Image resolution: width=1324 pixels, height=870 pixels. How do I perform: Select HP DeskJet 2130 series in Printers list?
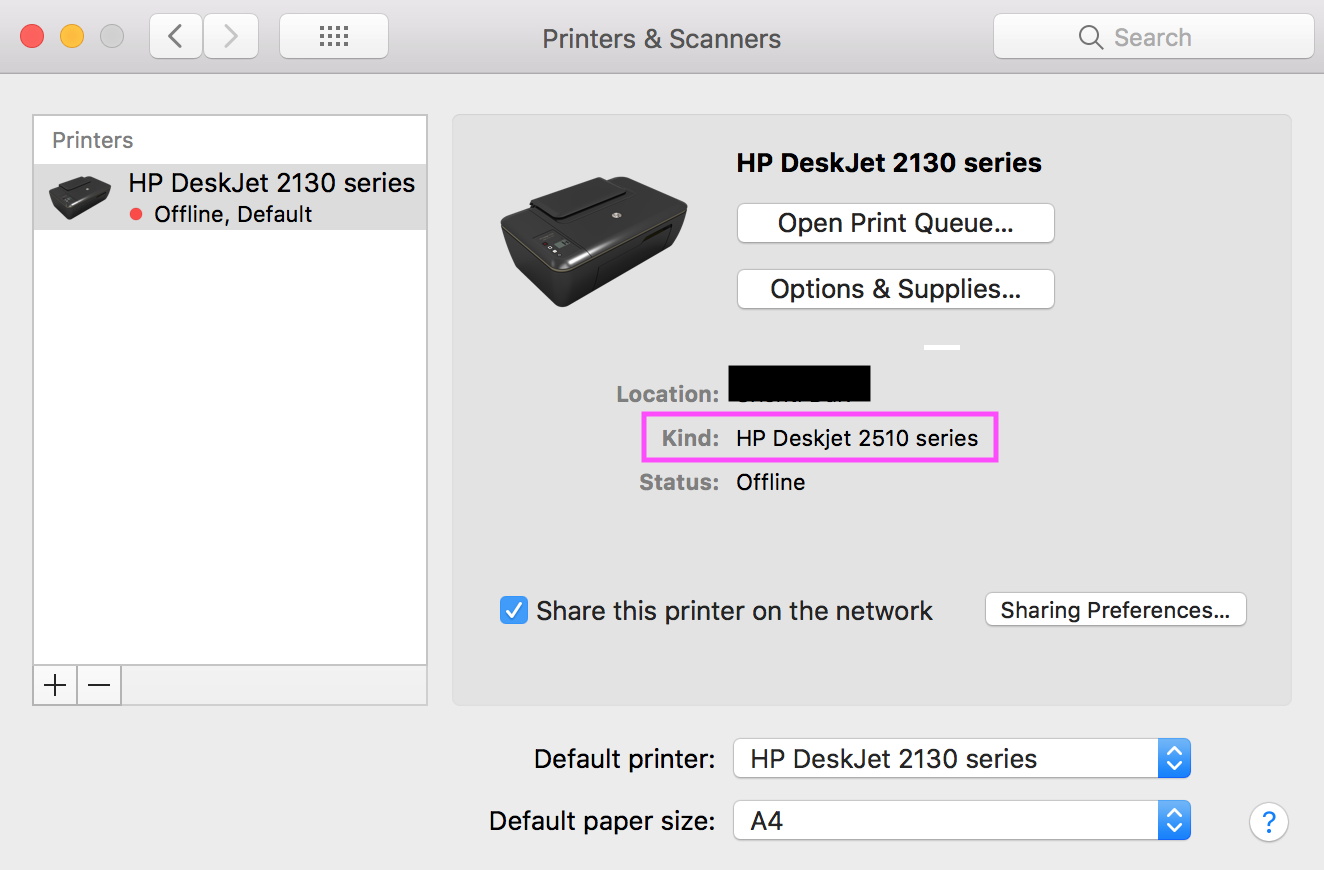pos(230,197)
